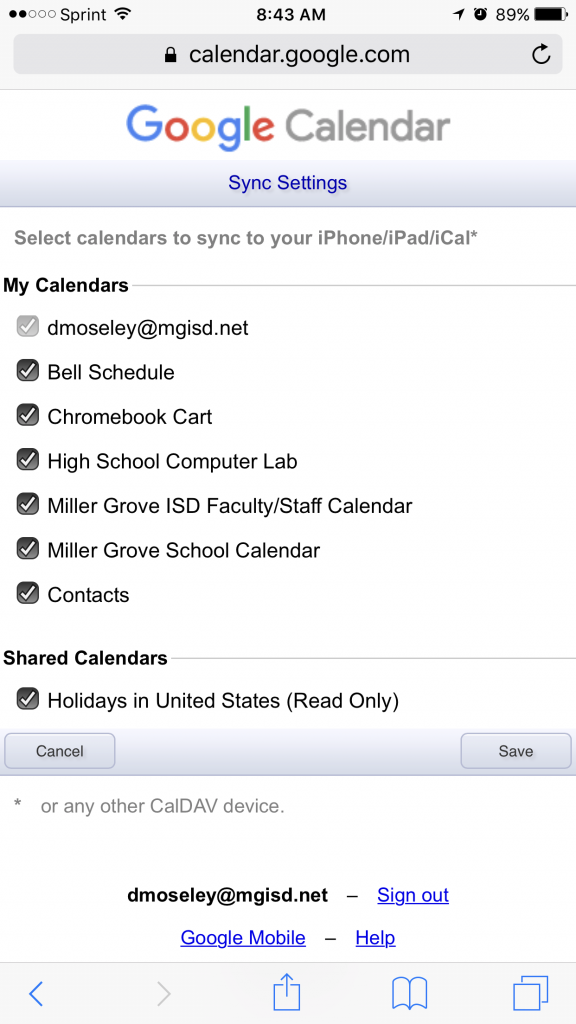
Task: Open the Google Mobile link
Action: coord(243,938)
